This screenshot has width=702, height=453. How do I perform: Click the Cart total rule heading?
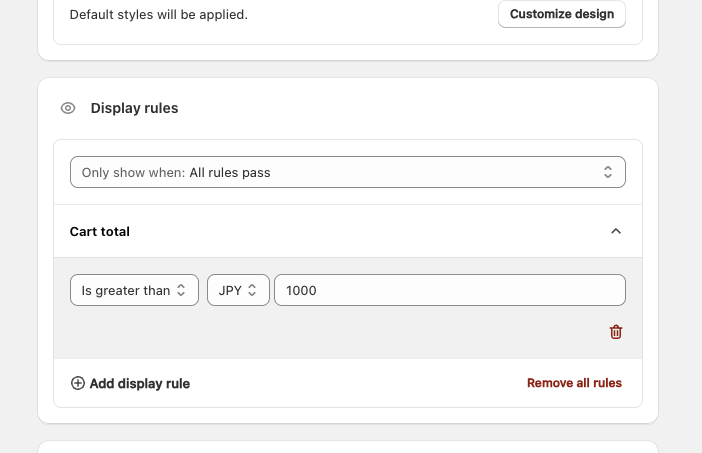(x=100, y=231)
